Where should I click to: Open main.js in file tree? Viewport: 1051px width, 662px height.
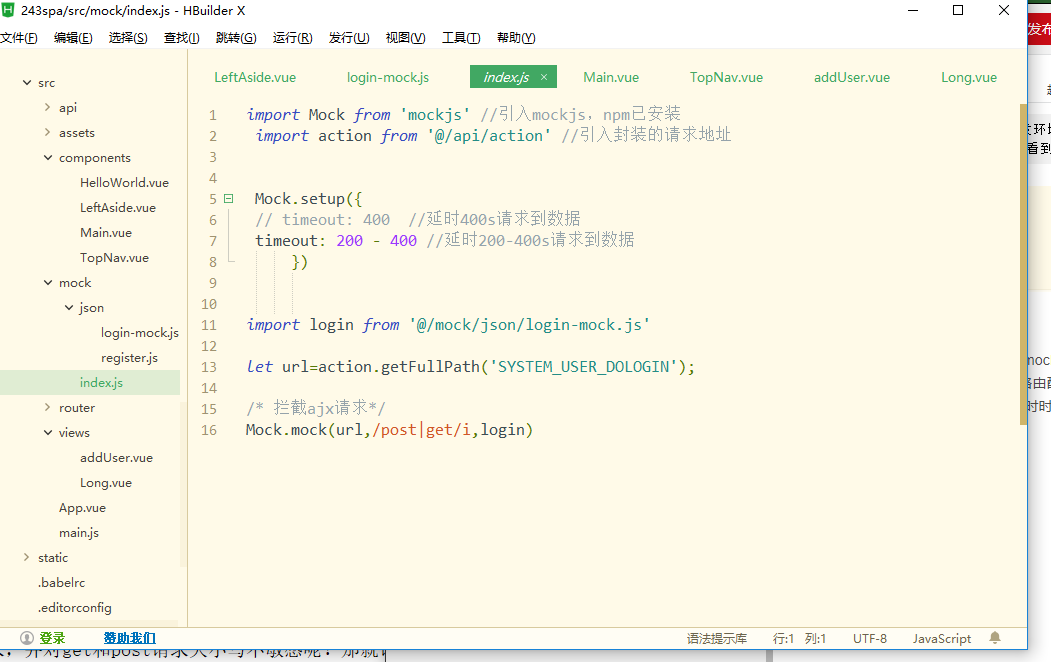coord(78,533)
